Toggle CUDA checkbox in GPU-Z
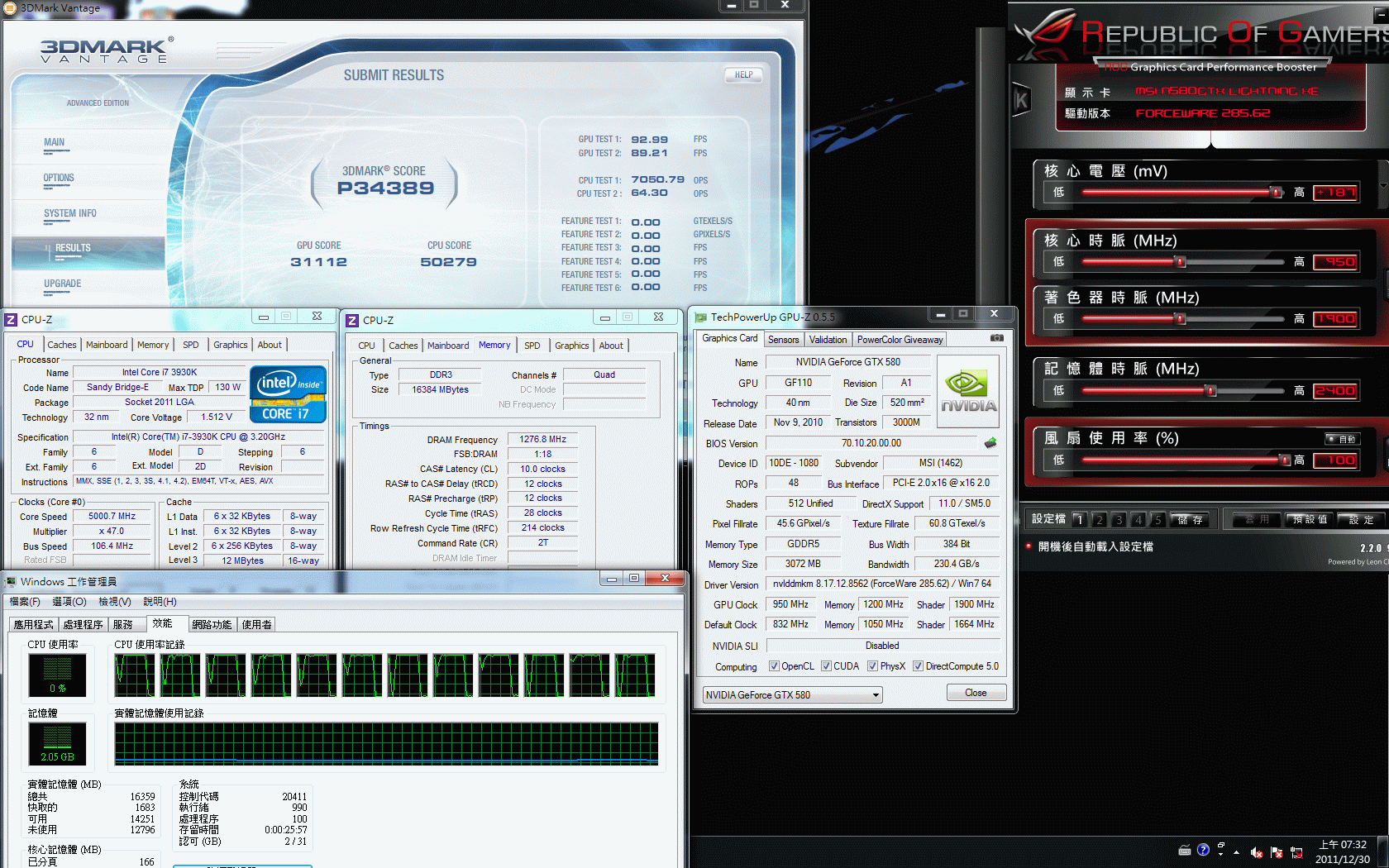This screenshot has height=868, width=1389. 826,666
